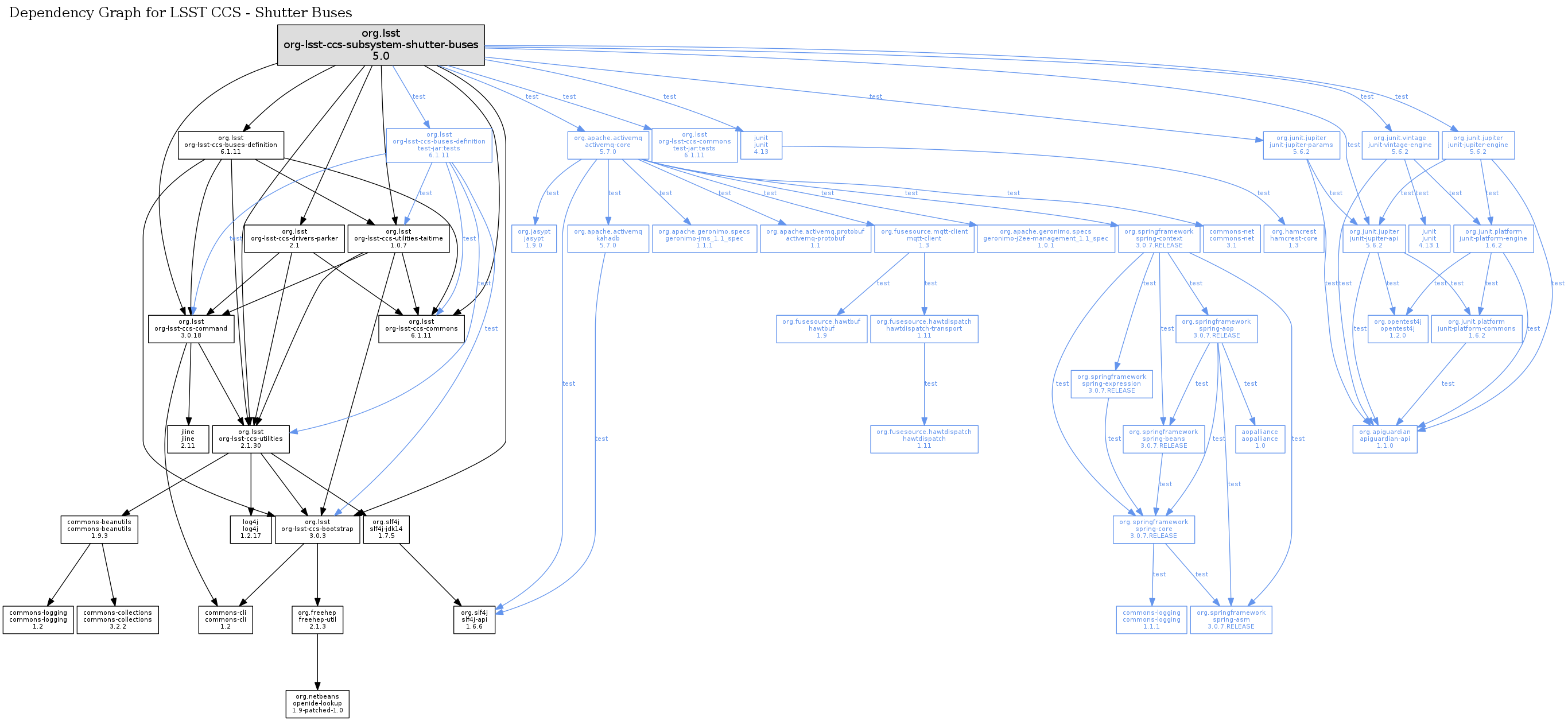Click the org-lsst-ccs-subsystem-shutter-buses root node
The width and height of the screenshot is (1568, 721).
pos(381,44)
